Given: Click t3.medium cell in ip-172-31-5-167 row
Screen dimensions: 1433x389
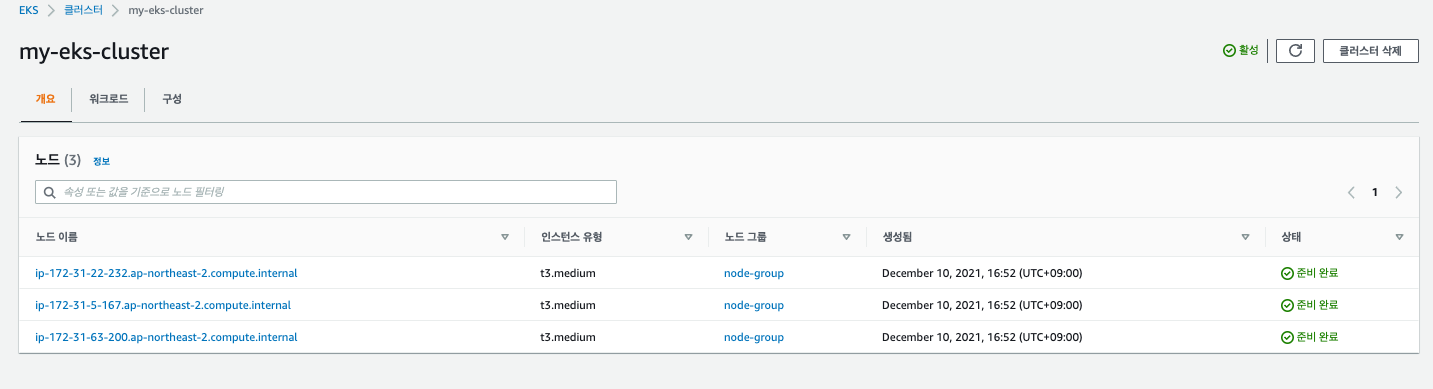Looking at the screenshot, I should (567, 305).
